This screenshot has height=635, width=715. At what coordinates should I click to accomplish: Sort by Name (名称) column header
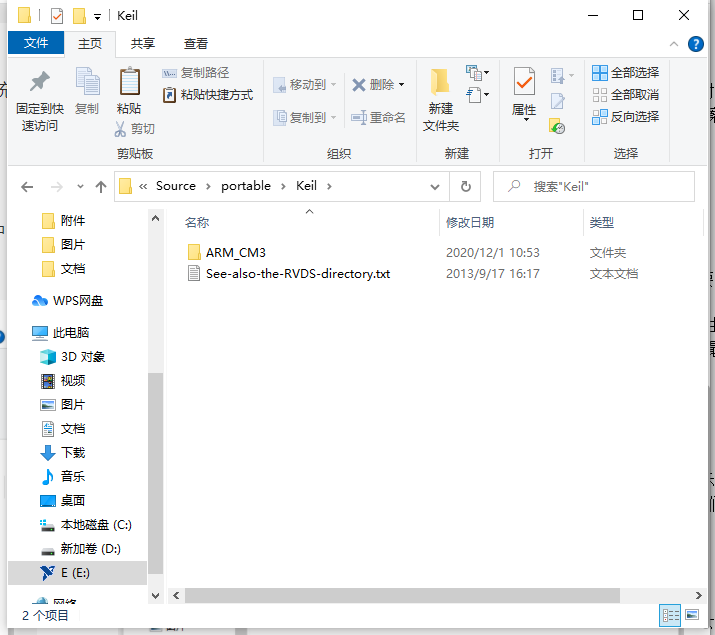click(x=197, y=222)
